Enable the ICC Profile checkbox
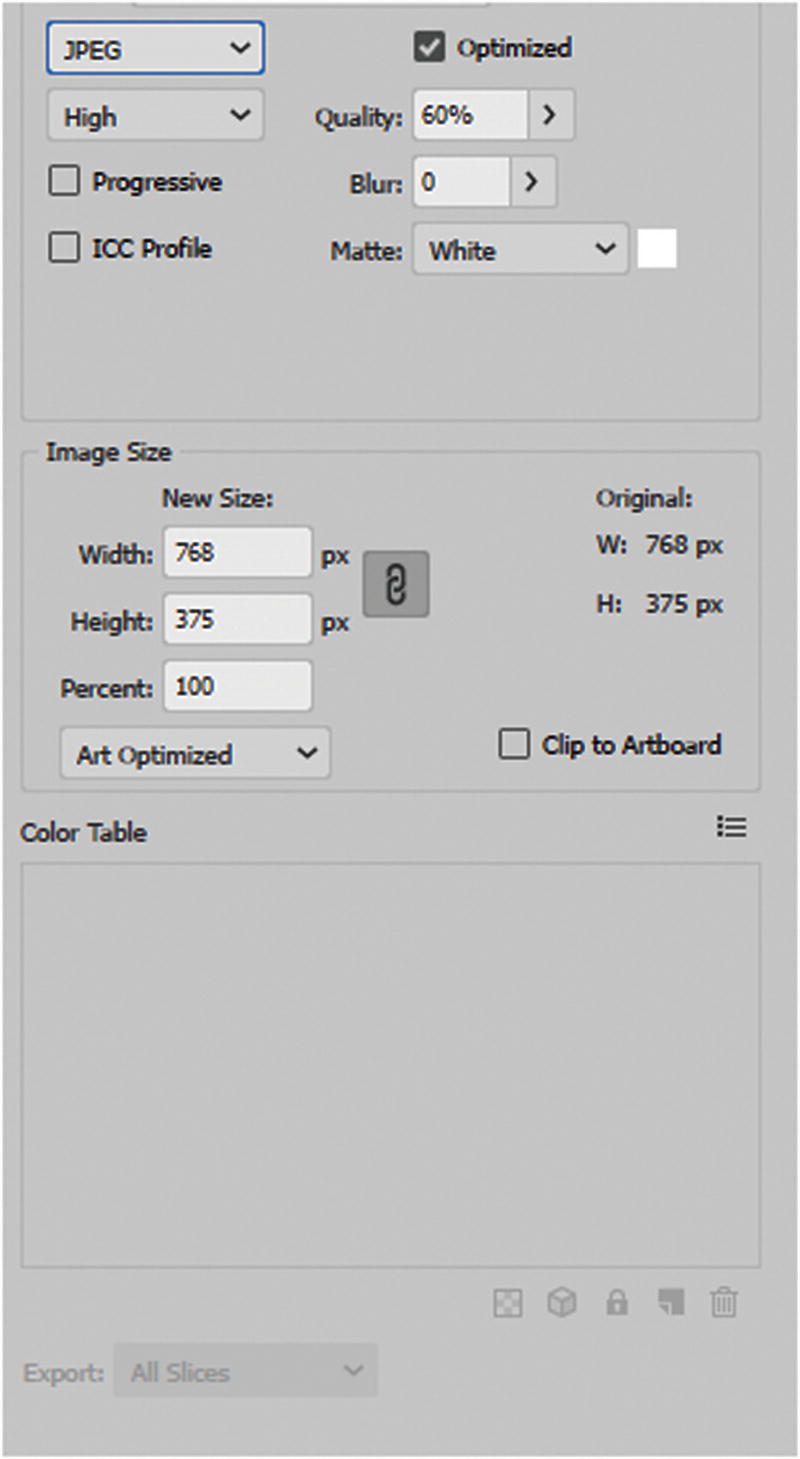Viewport: 800px width, 1459px height. tap(64, 249)
